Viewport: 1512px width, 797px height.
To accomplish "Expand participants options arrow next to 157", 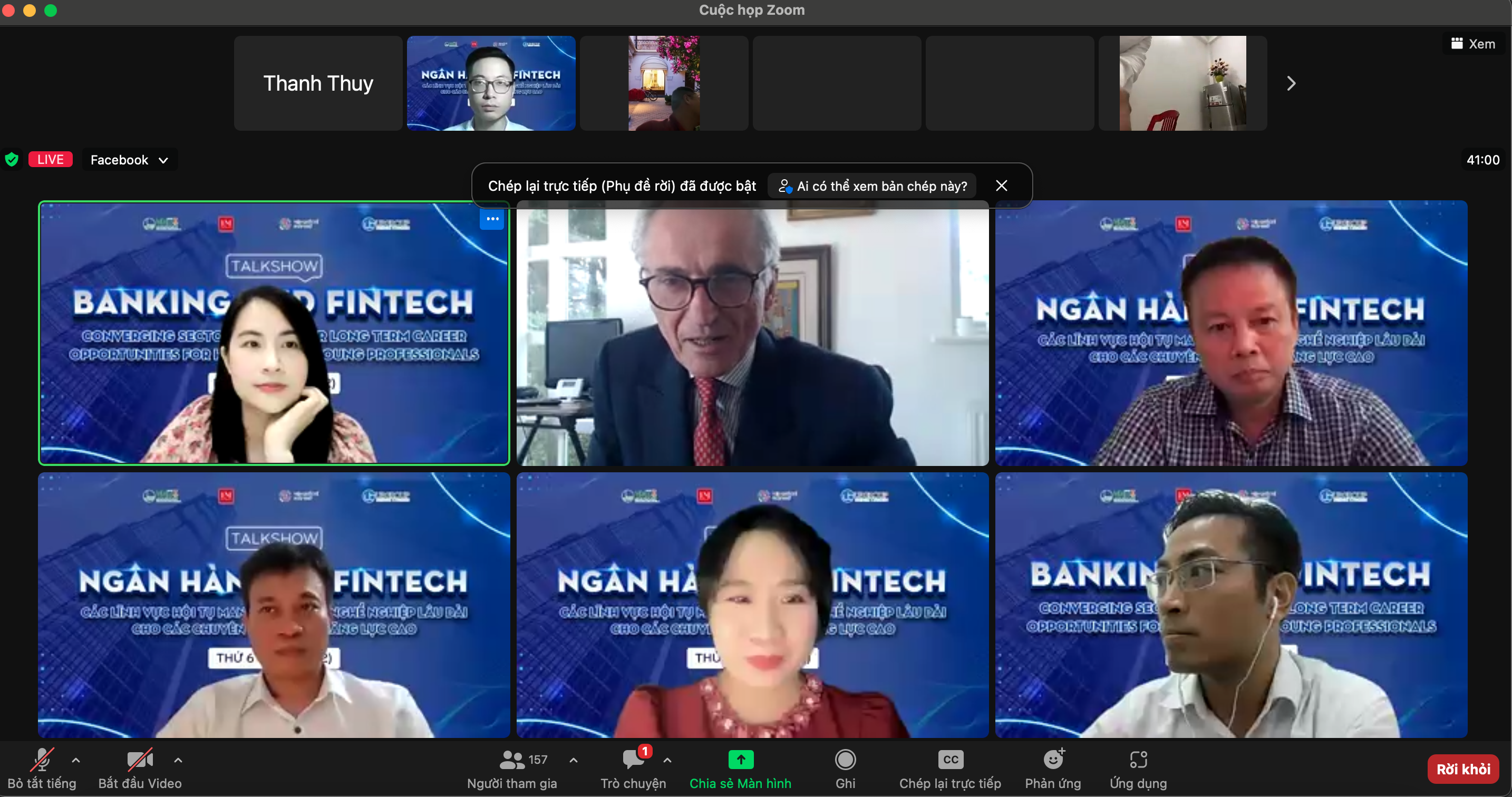I will coord(574,760).
